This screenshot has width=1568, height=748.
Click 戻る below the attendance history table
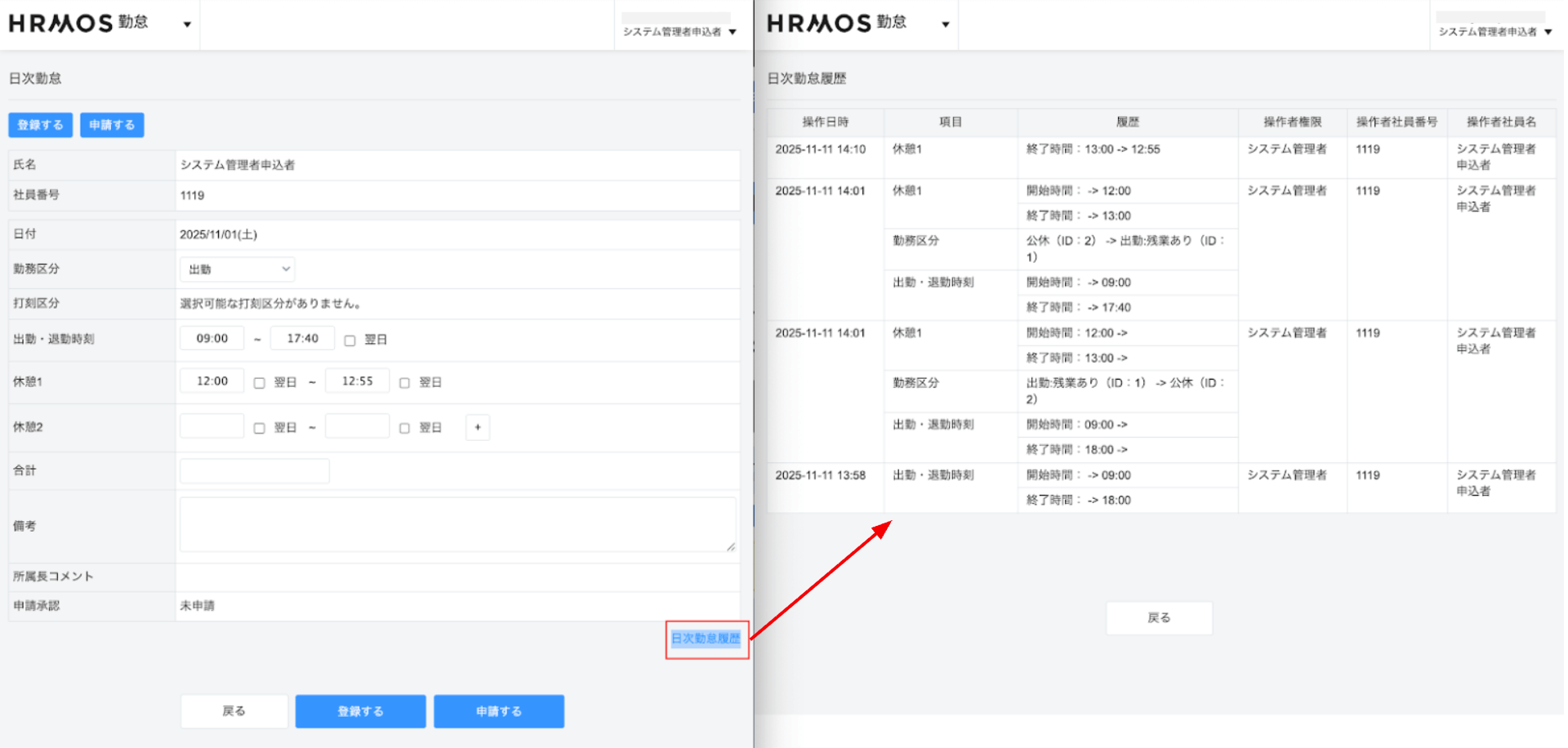pos(1159,618)
